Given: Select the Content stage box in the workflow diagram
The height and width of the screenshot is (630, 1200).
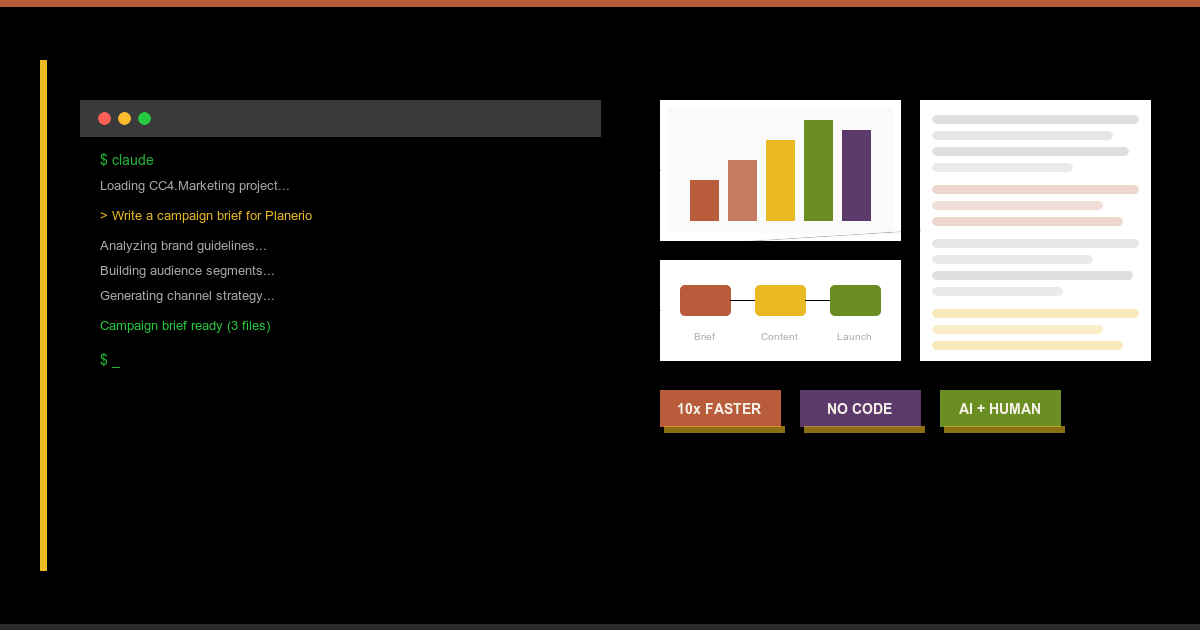Looking at the screenshot, I should (780, 299).
